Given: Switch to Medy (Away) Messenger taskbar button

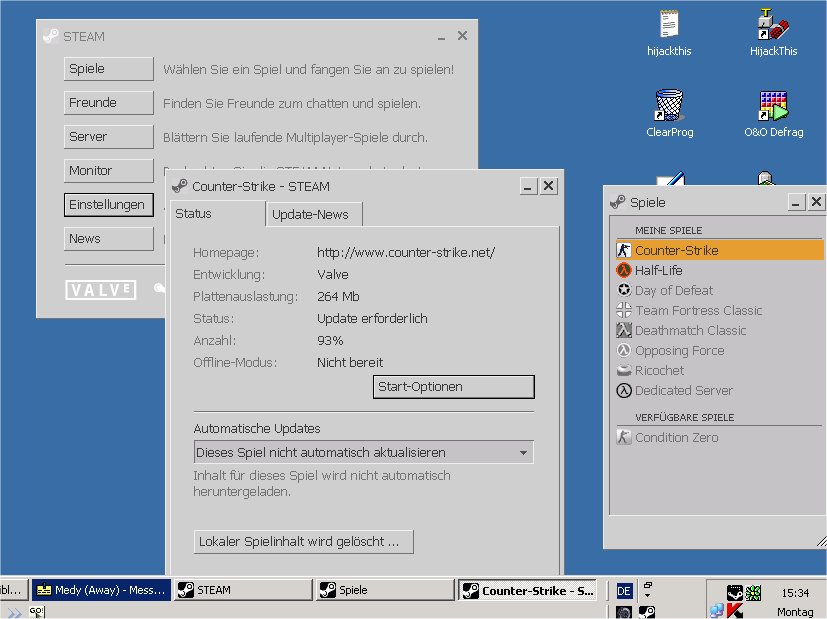Looking at the screenshot, I should [x=101, y=590].
